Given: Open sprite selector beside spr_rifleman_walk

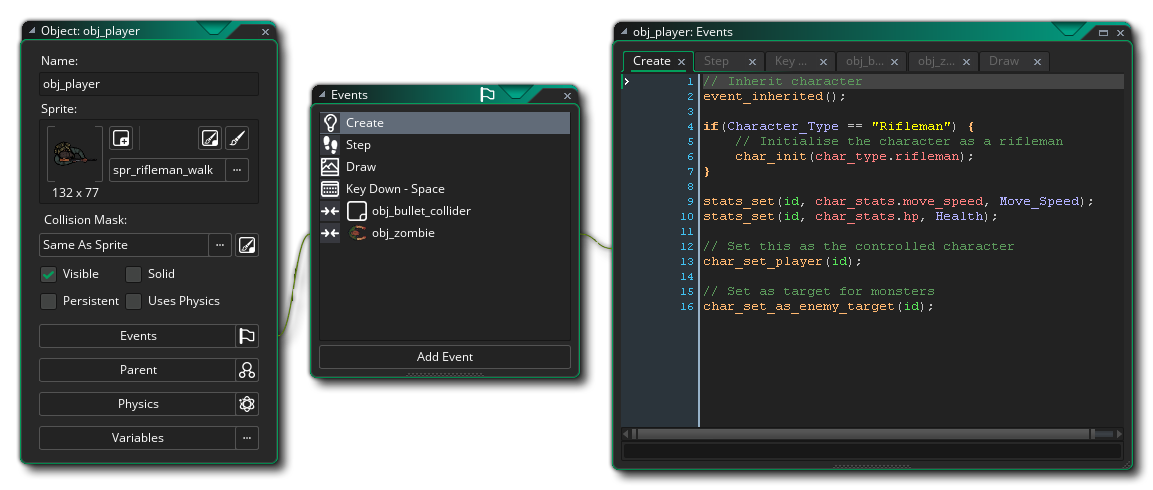Looking at the screenshot, I should 237,170.
